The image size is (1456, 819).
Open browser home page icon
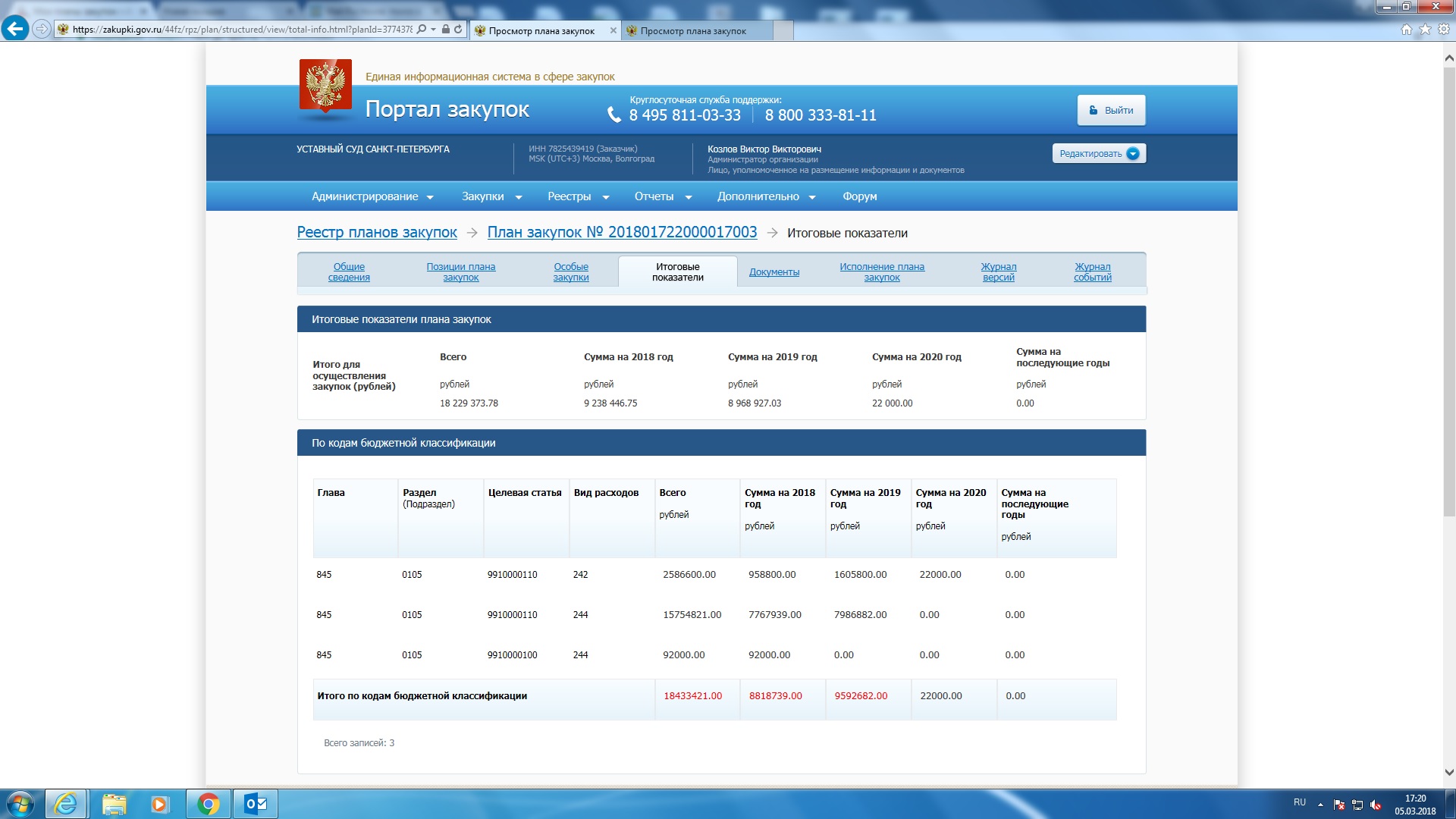[1406, 30]
